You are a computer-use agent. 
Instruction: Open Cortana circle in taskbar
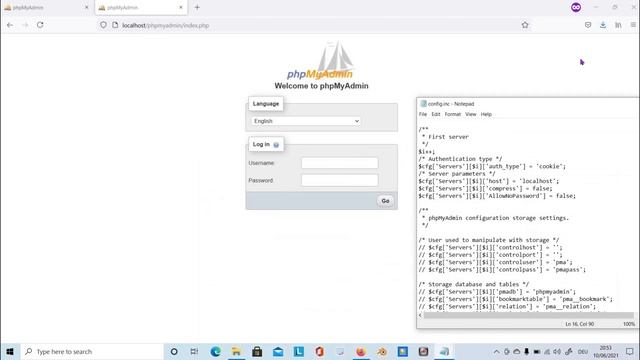coord(174,351)
